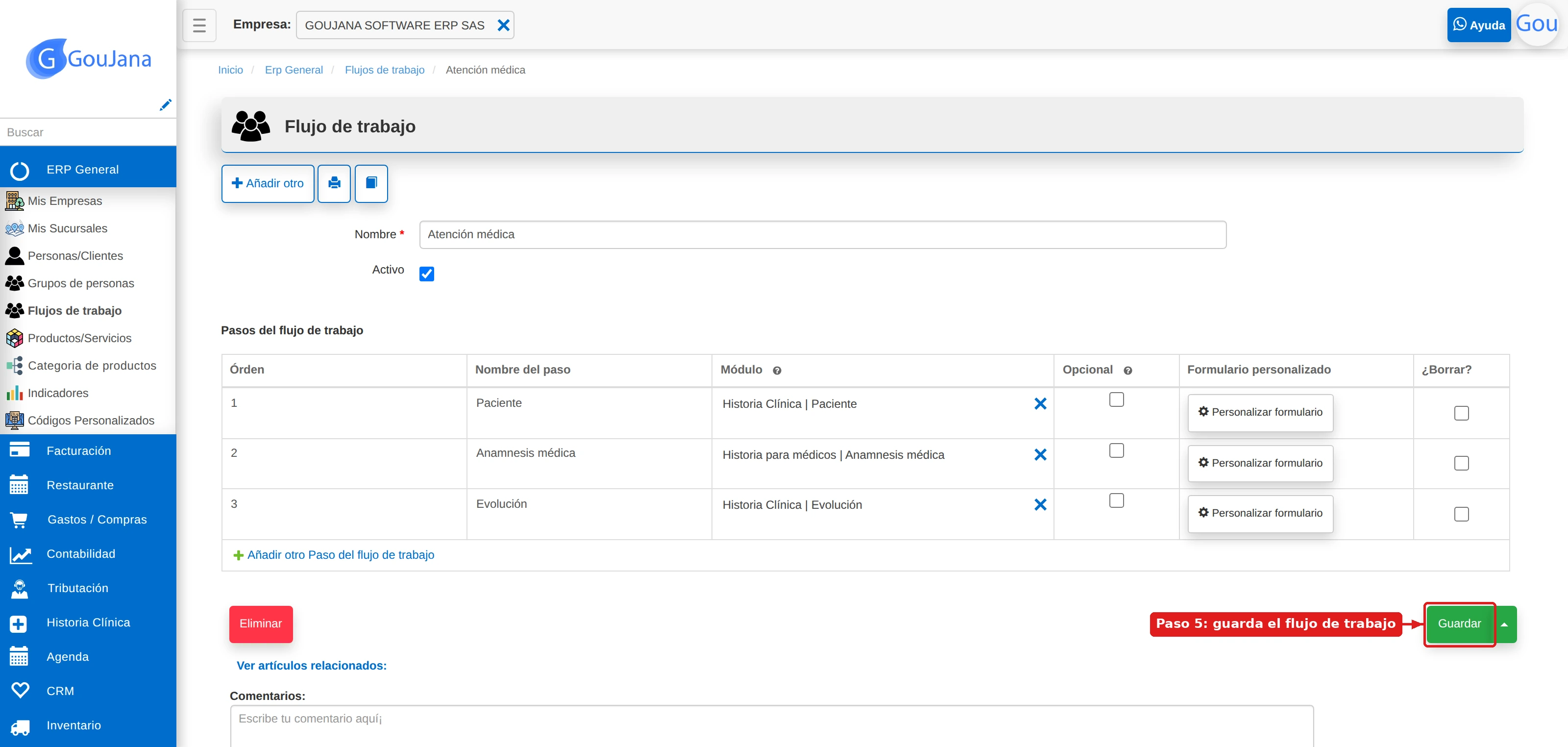Personalizar formulario for Evolución row
This screenshot has width=1568, height=747.
(x=1260, y=513)
